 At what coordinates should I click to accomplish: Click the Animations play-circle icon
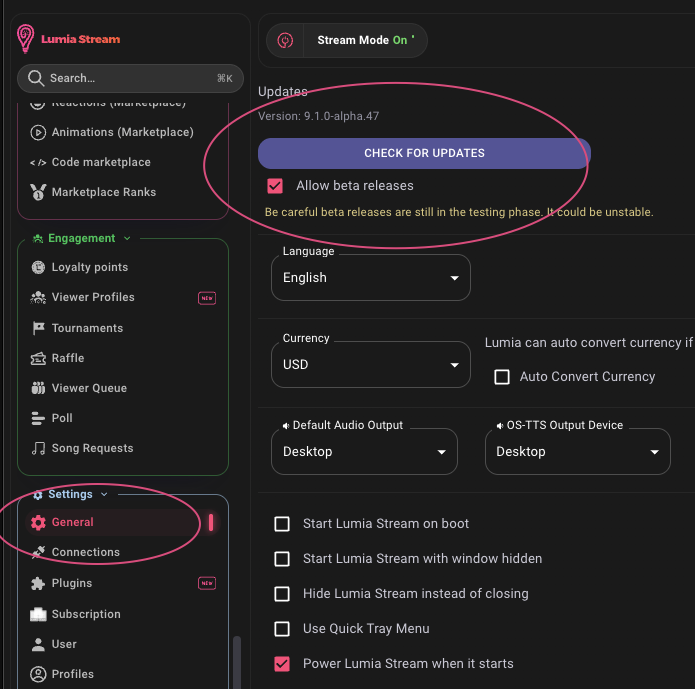coord(38,132)
